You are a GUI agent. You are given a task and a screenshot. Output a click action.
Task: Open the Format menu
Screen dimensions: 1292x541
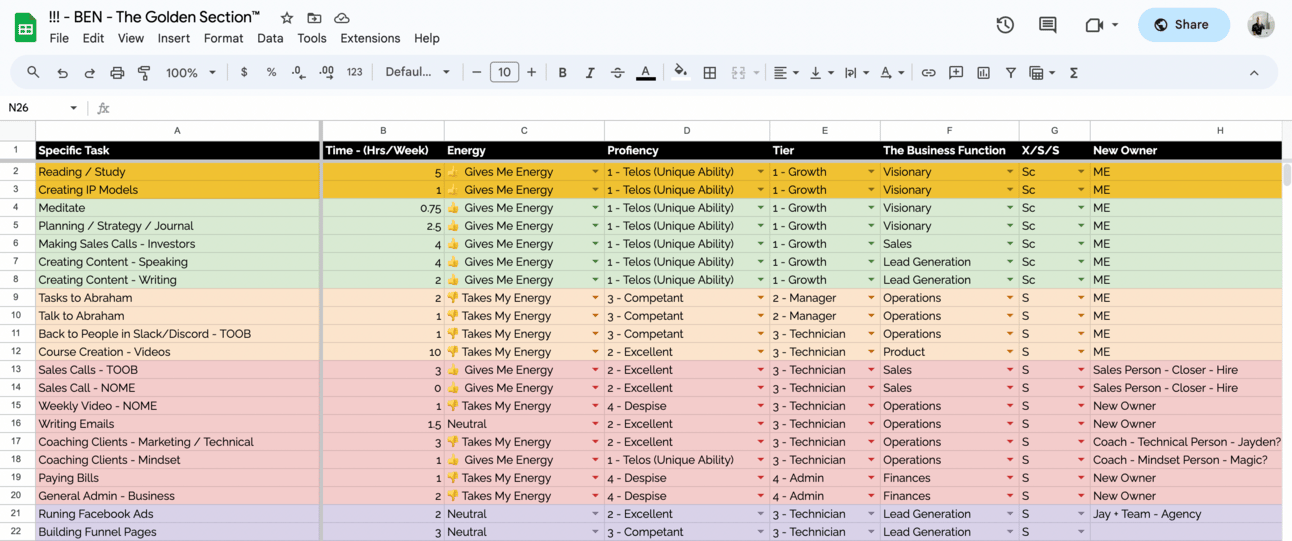(223, 38)
